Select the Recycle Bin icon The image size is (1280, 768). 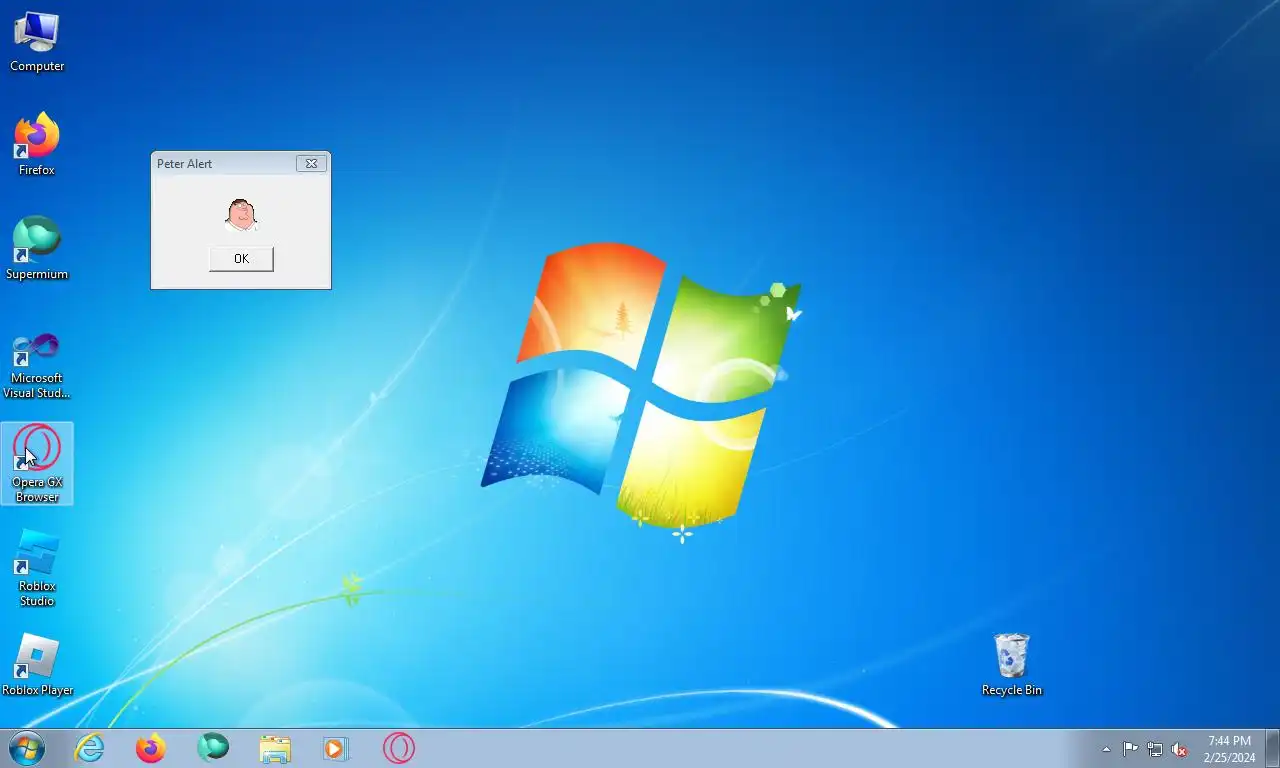[1012, 665]
